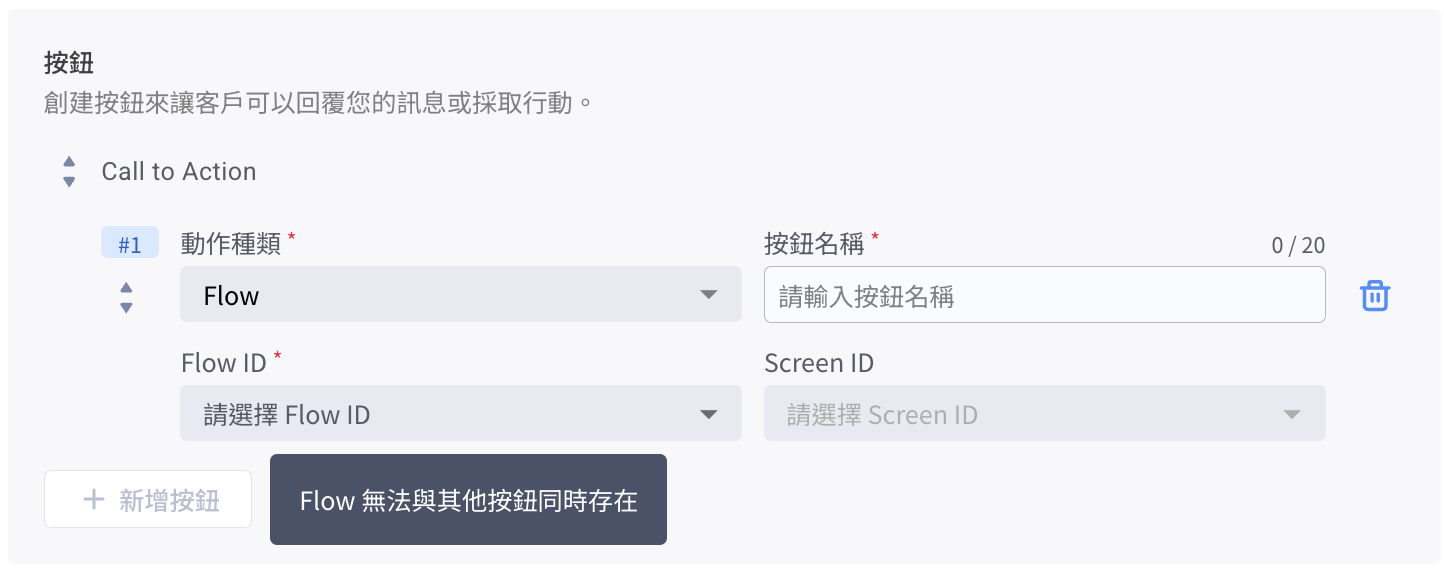
Task: Click the Flow 無法與其他按鈕同時存在 tooltip
Action: click(x=468, y=500)
